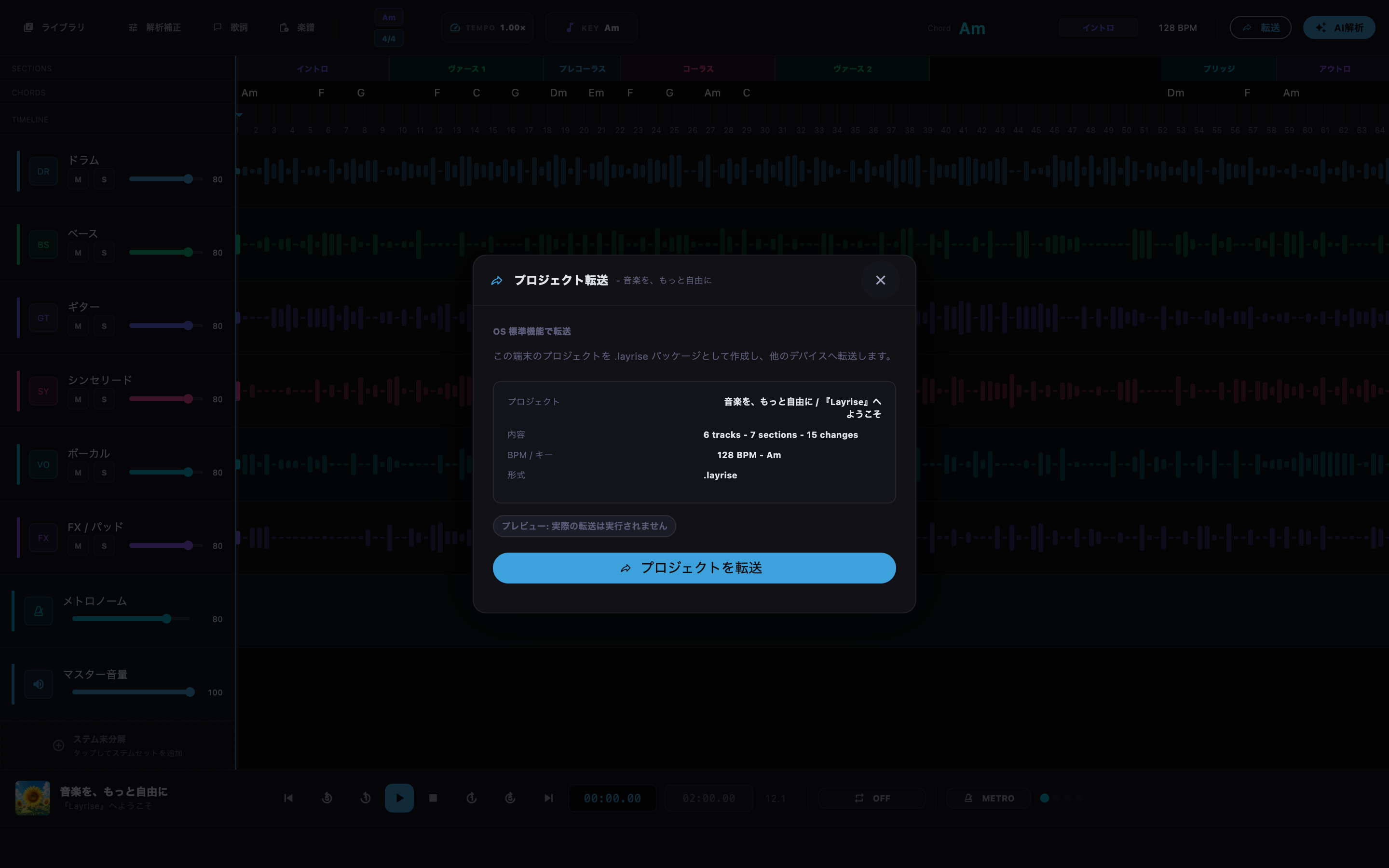Toggle the loop OFF button
The image size is (1389, 868).
click(872, 798)
